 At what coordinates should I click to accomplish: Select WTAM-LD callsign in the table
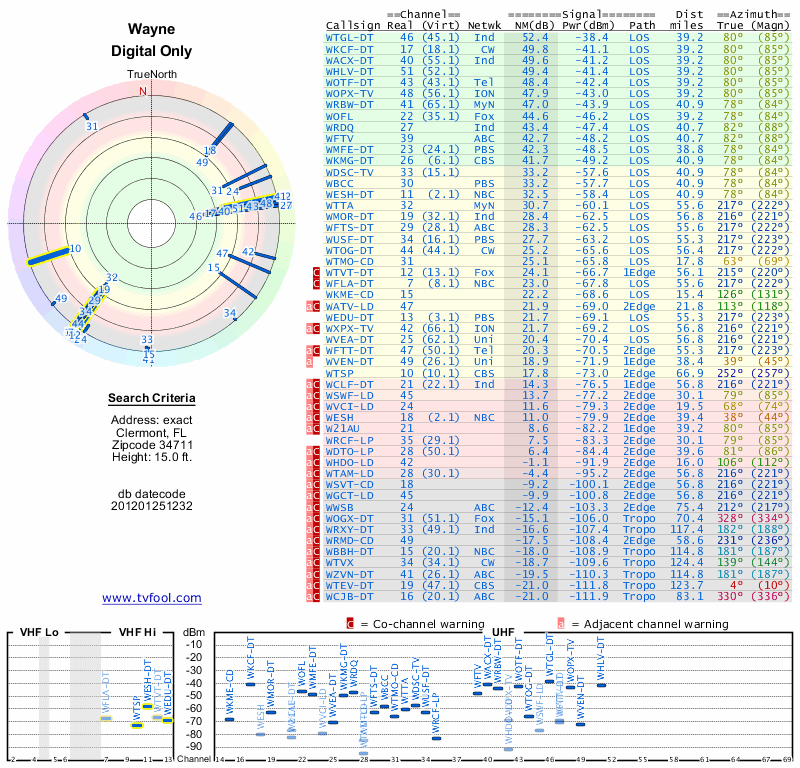(x=349, y=474)
